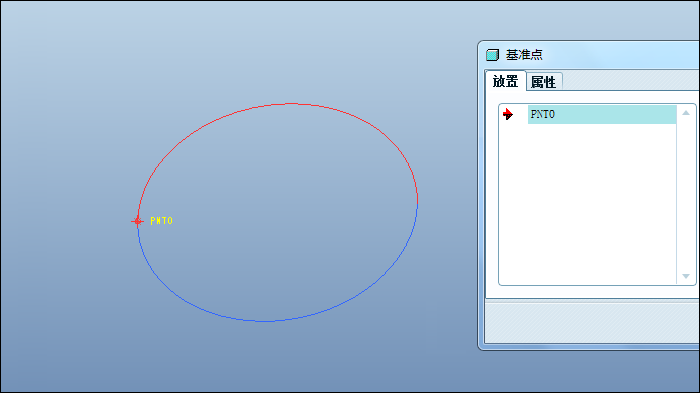Click the yellow PNT0 label in viewport
This screenshot has width=700, height=393.
tap(161, 221)
